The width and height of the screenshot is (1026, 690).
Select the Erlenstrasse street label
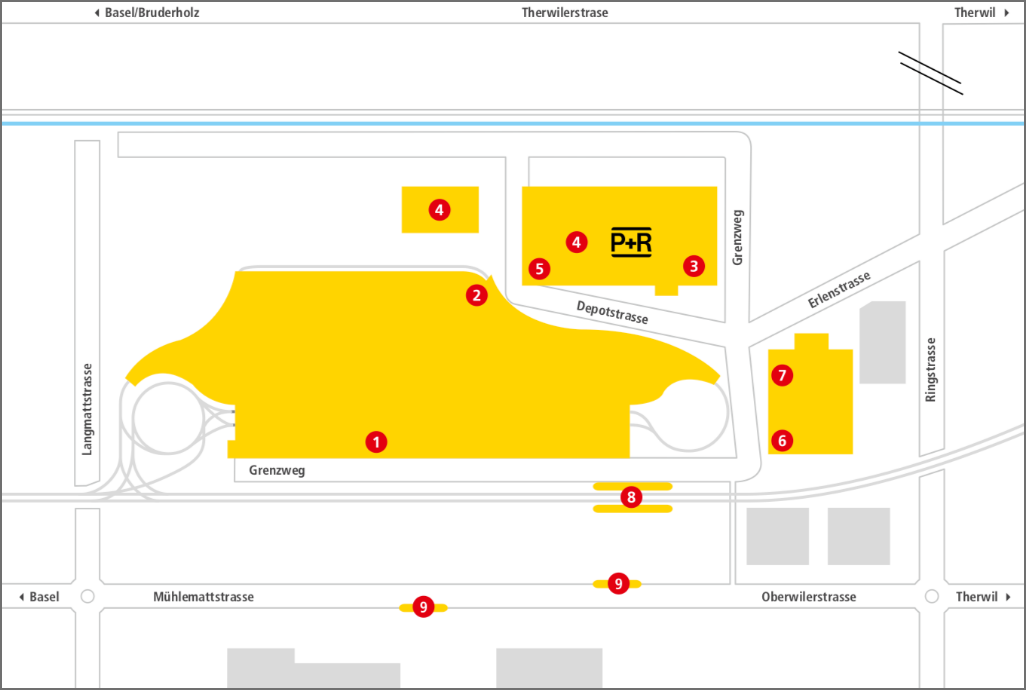pos(838,290)
